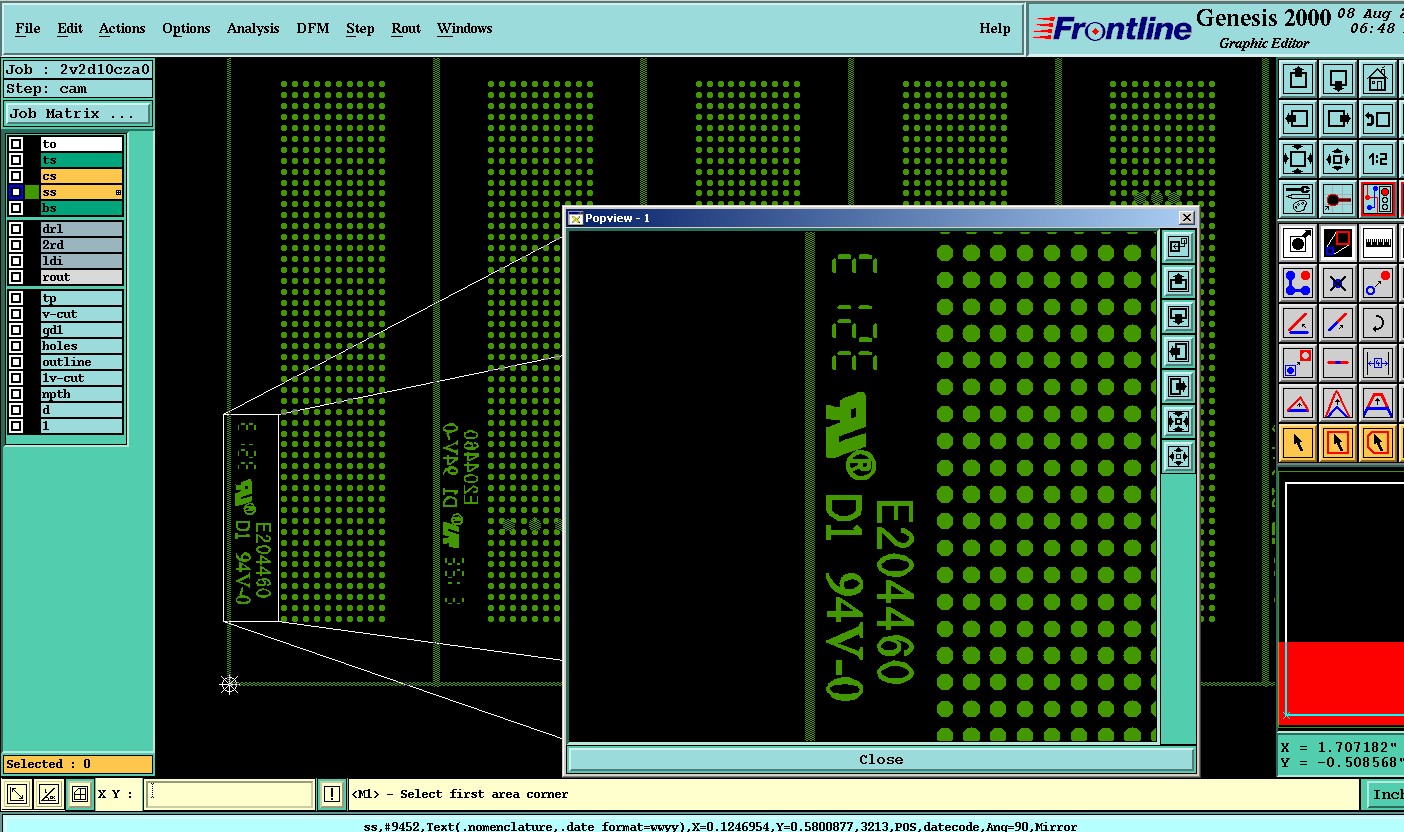Open the Help menu

point(995,28)
